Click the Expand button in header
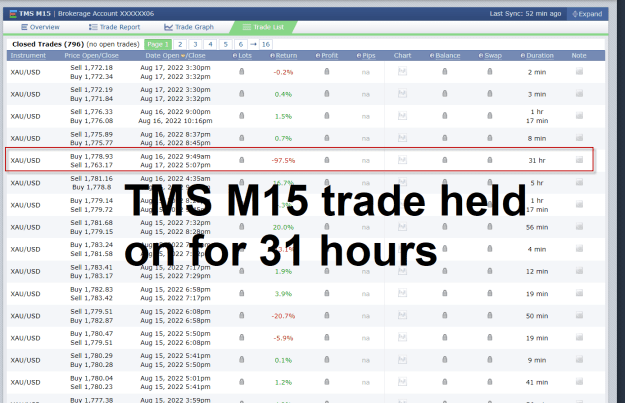Image resolution: width=625 pixels, height=403 pixels. pyautogui.click(x=587, y=14)
